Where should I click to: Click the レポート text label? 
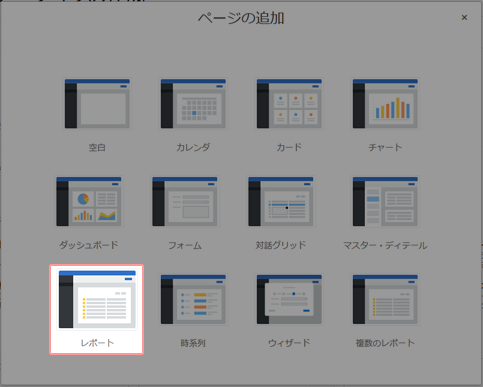click(97, 343)
